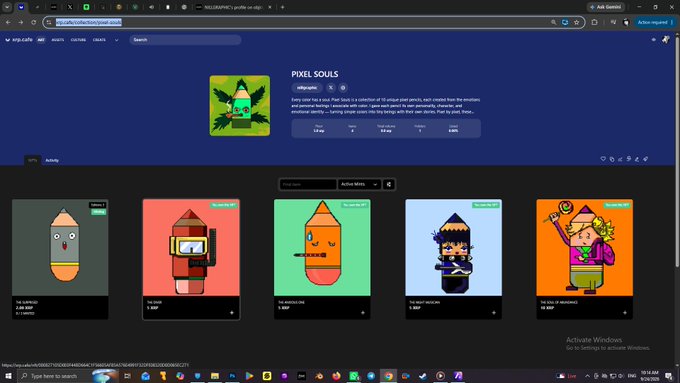Open The Night Musician NFT thumbnail

[454, 248]
